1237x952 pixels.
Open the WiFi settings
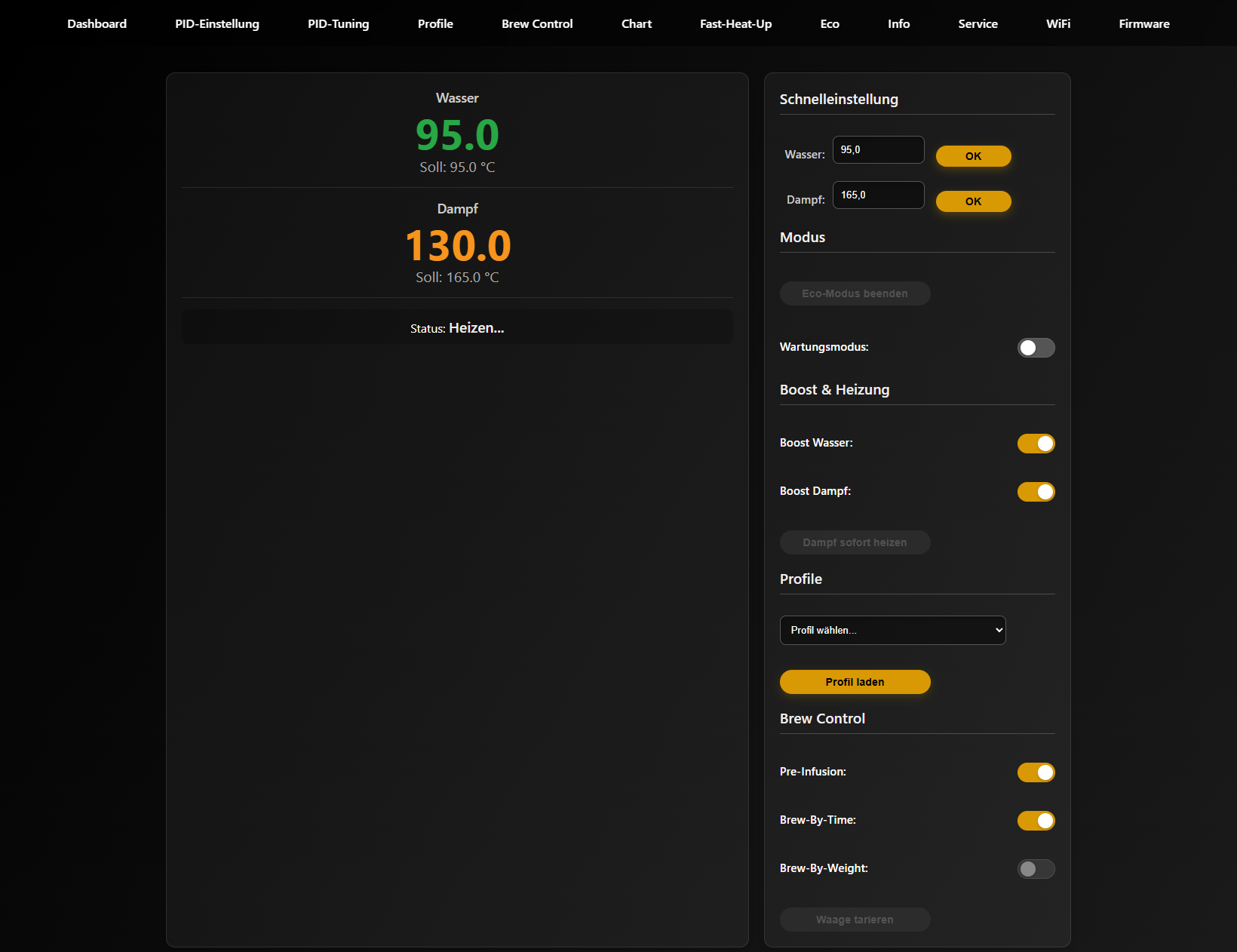click(1058, 23)
